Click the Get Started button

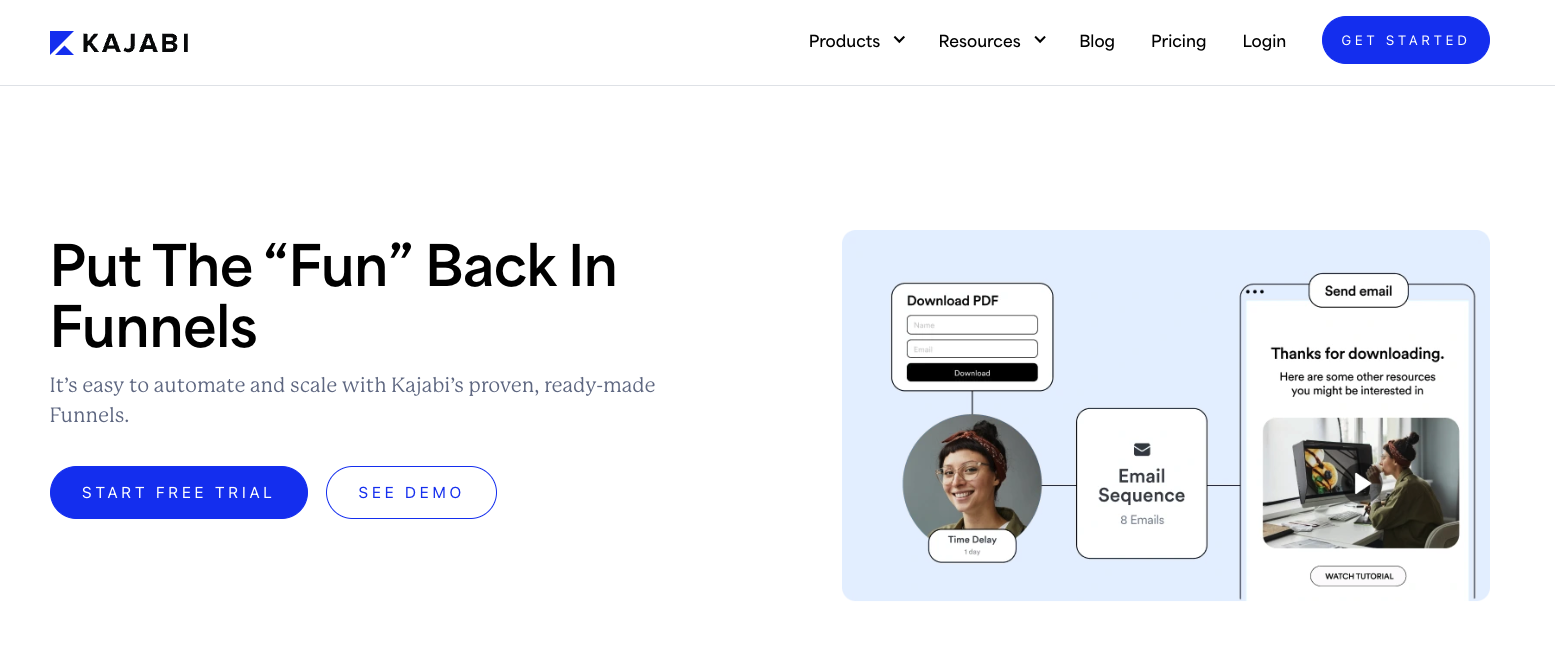[1405, 40]
